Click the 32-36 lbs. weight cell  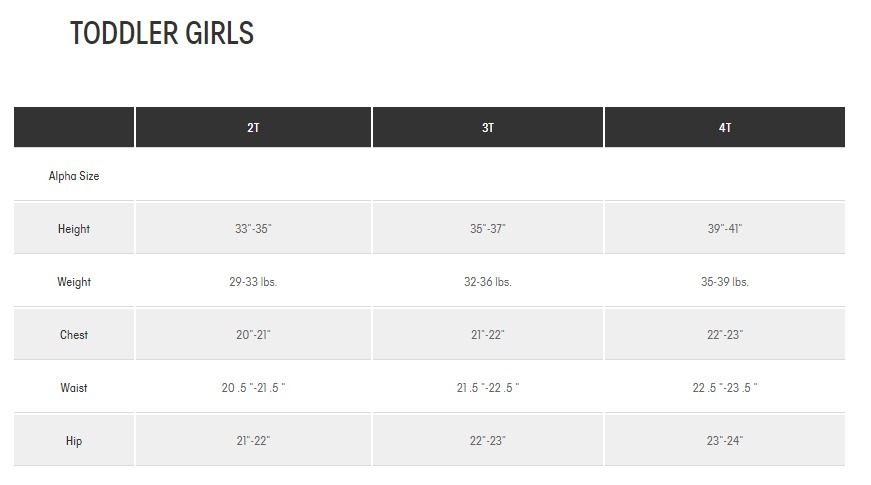[488, 282]
